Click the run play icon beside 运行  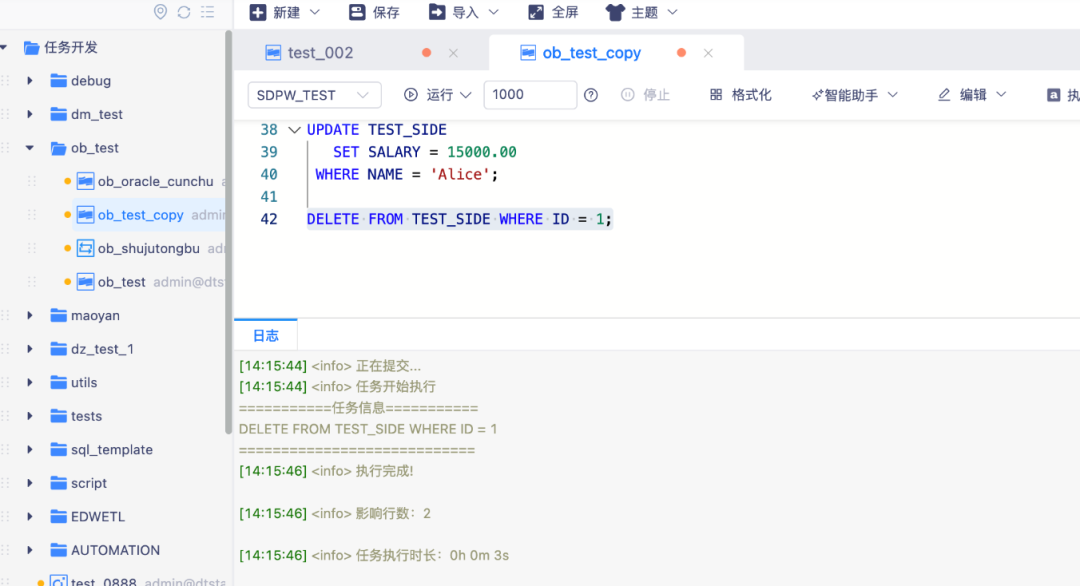tap(411, 95)
